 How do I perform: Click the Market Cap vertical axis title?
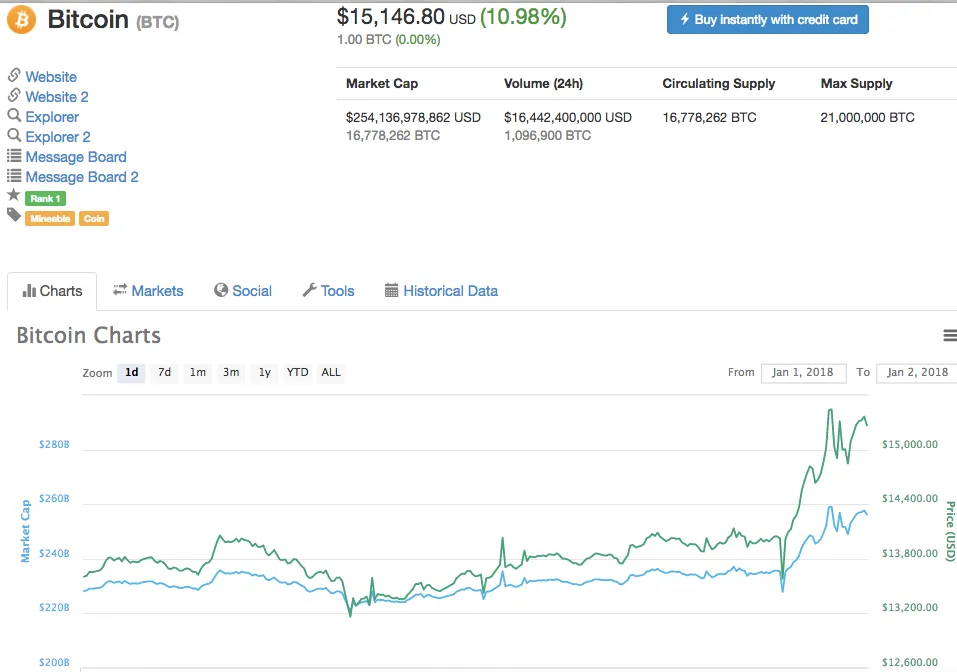(x=25, y=530)
